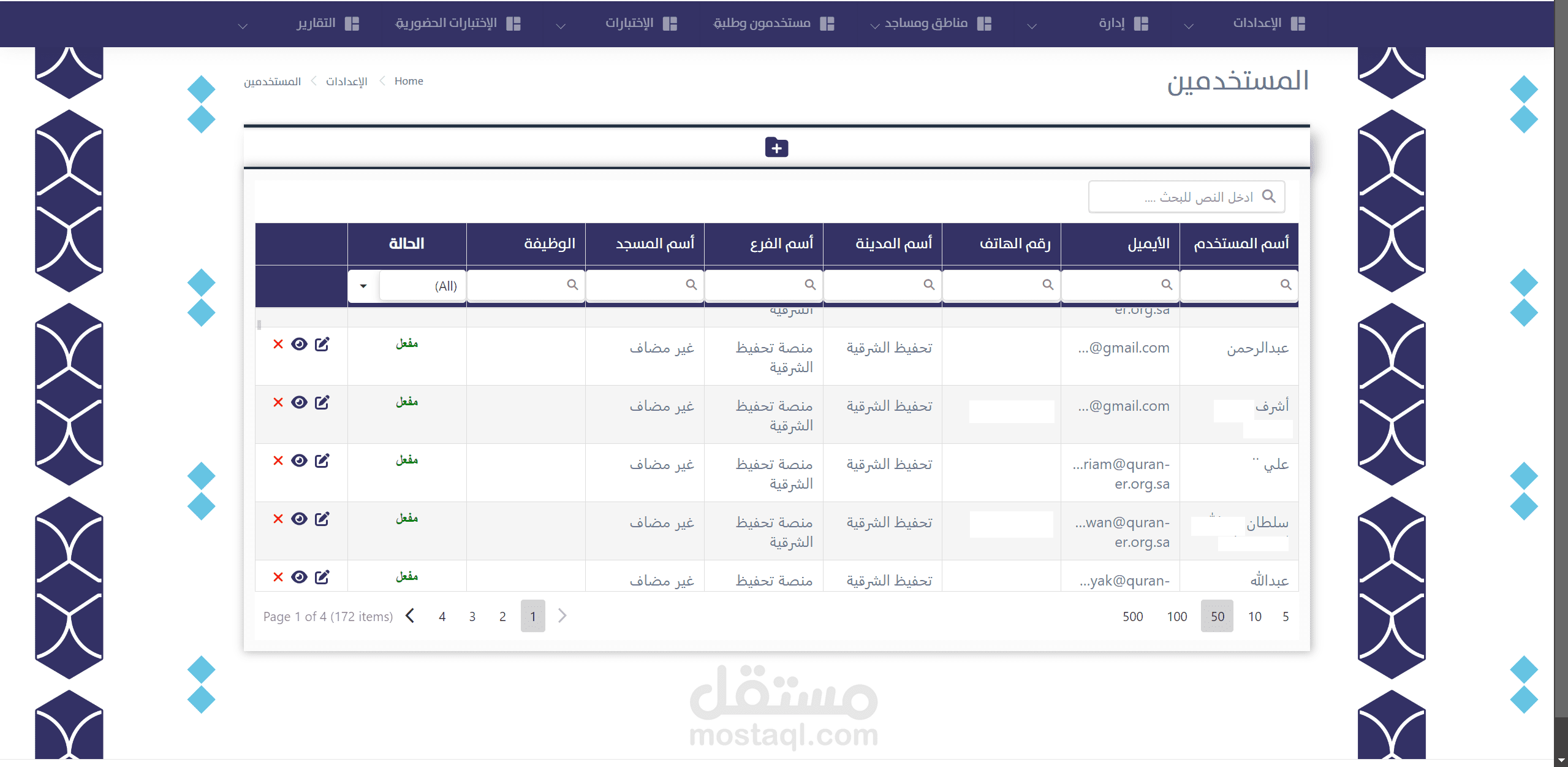1568x767 pixels.
Task: View details eye icon for أشرف
Action: 299,402
